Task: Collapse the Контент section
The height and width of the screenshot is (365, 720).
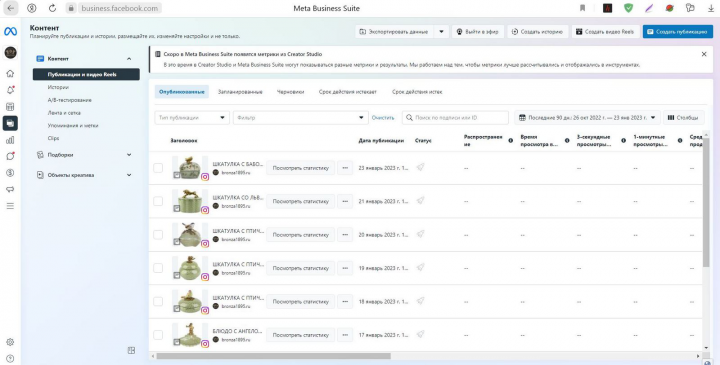Action: click(129, 59)
